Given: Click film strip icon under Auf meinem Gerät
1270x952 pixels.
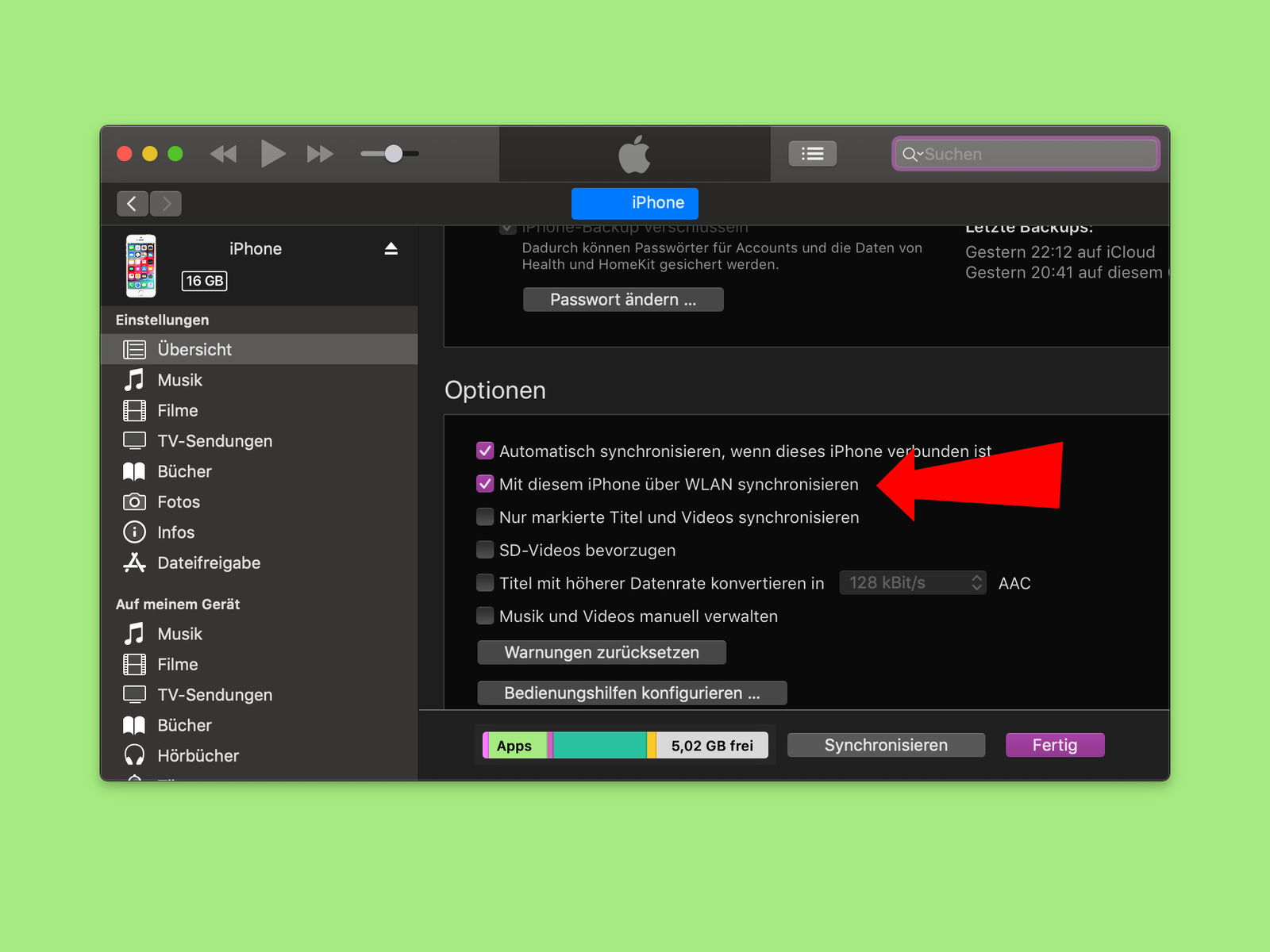Looking at the screenshot, I should point(134,664).
